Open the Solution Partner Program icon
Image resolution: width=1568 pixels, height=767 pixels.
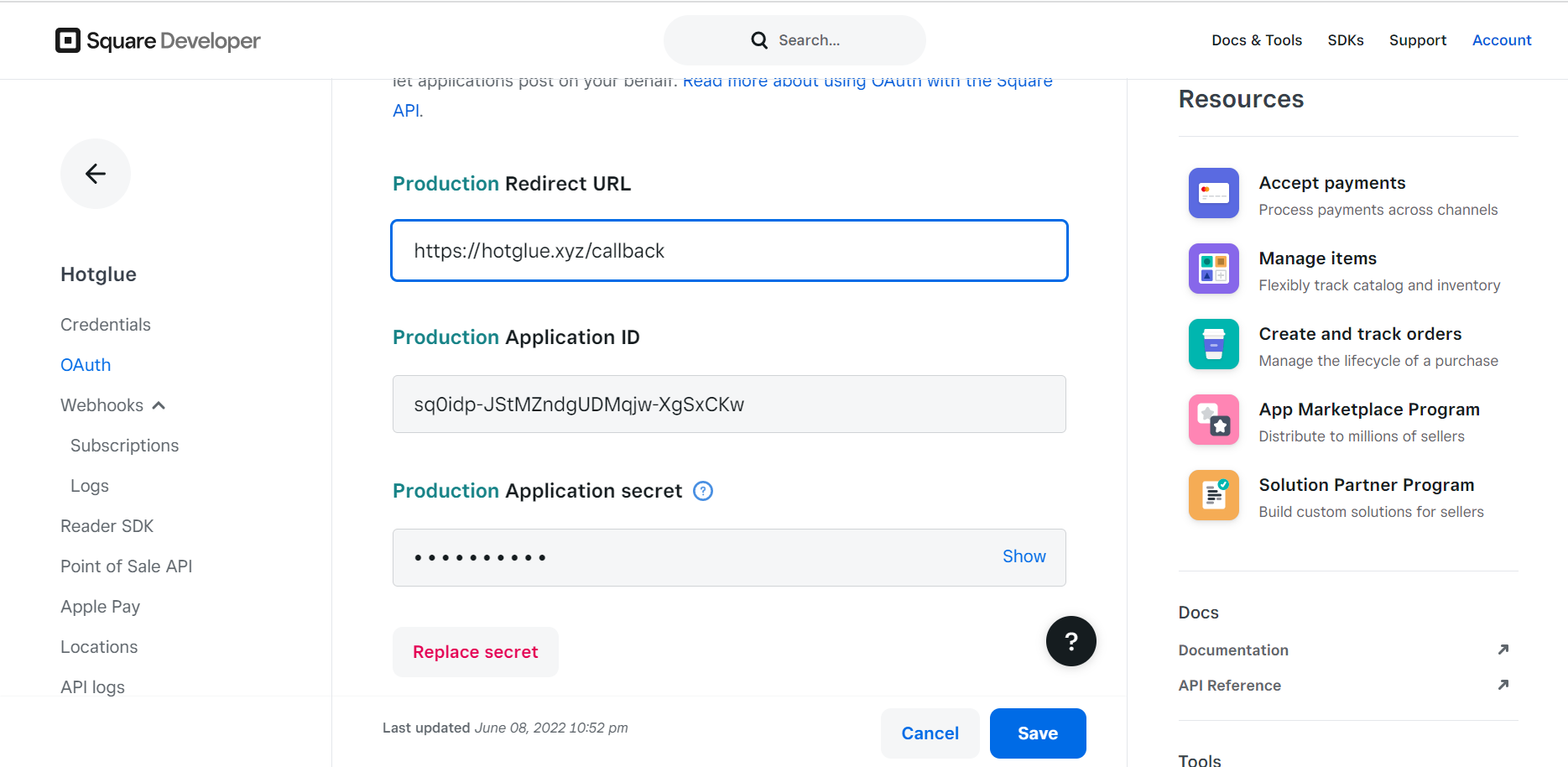pos(1213,495)
